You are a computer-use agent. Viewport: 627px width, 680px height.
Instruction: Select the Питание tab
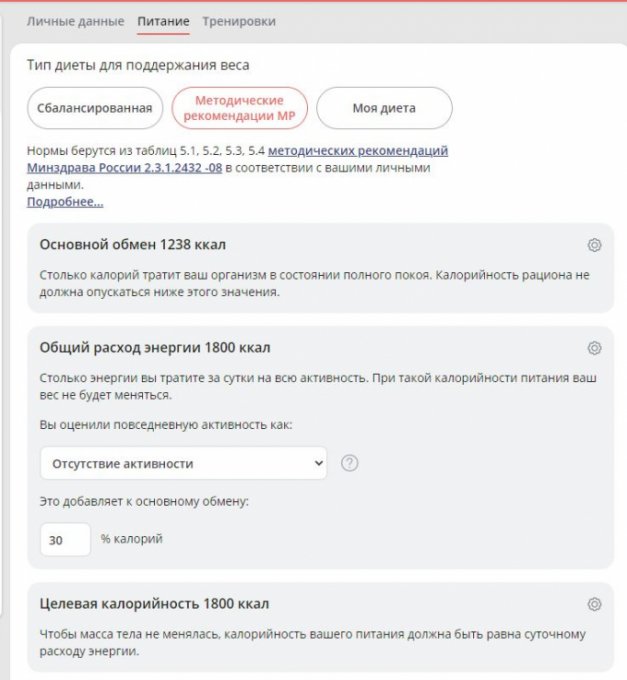point(163,21)
